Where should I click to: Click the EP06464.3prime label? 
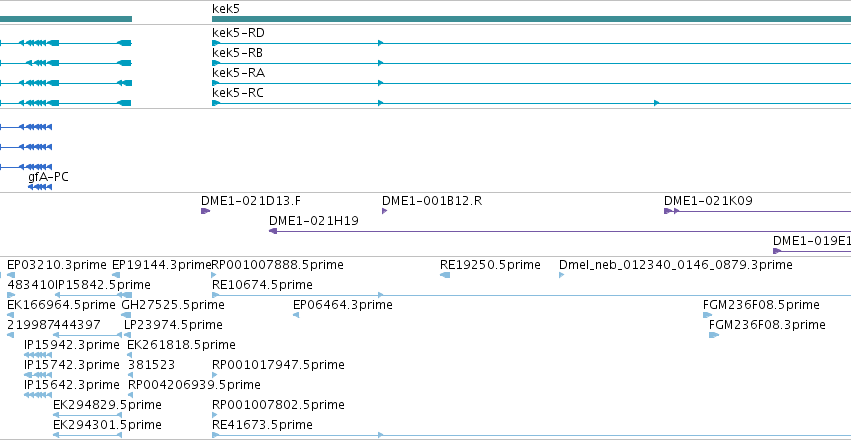(342, 305)
